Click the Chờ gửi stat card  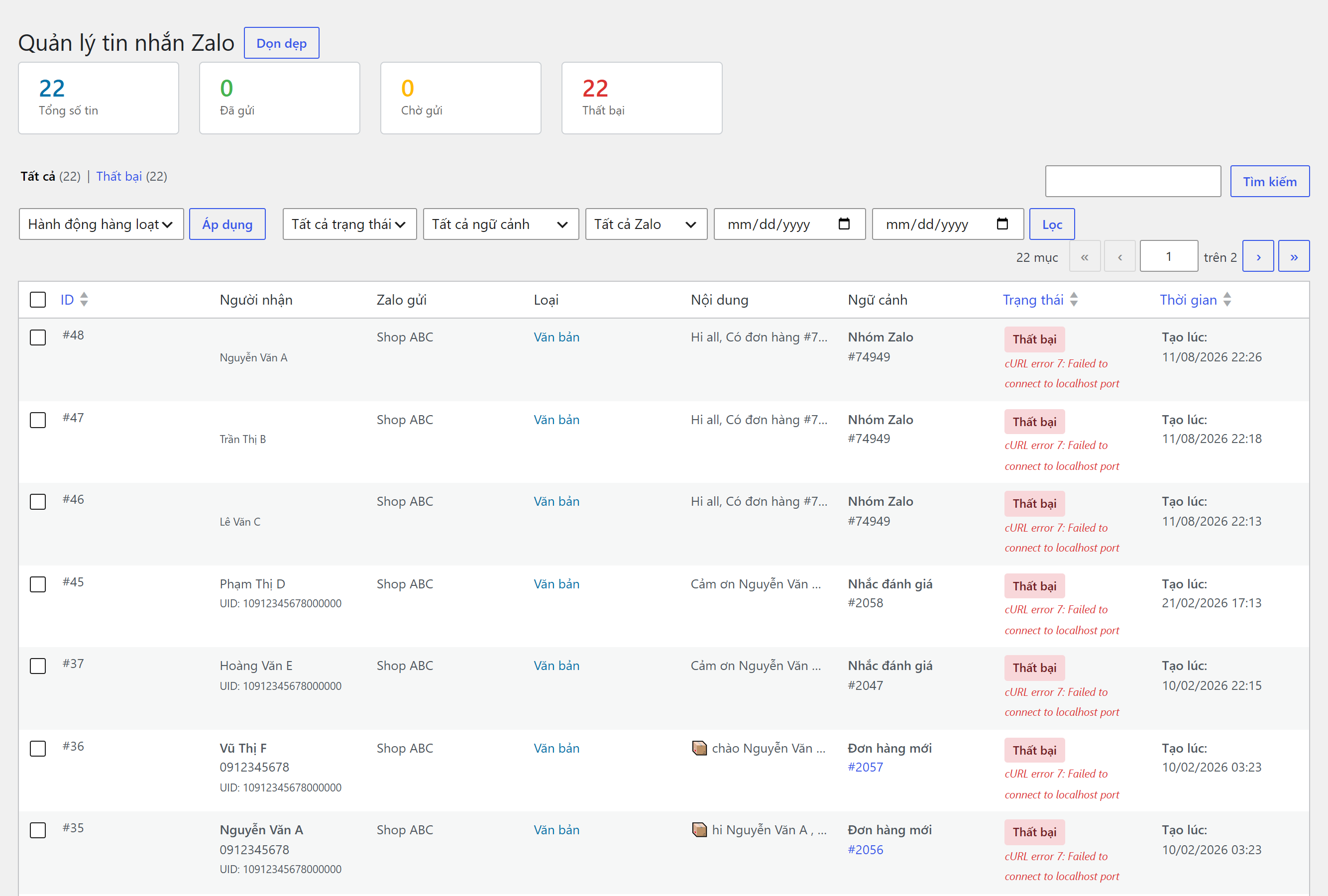460,98
